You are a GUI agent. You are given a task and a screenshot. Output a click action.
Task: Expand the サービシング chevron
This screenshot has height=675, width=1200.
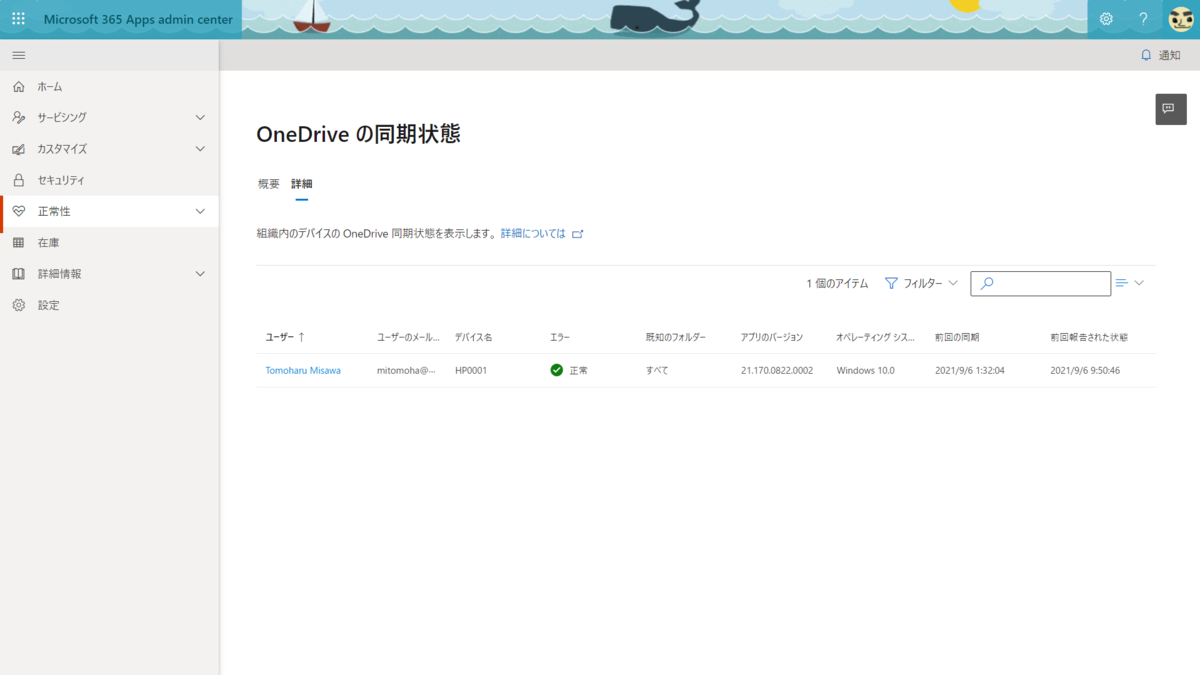coord(200,118)
